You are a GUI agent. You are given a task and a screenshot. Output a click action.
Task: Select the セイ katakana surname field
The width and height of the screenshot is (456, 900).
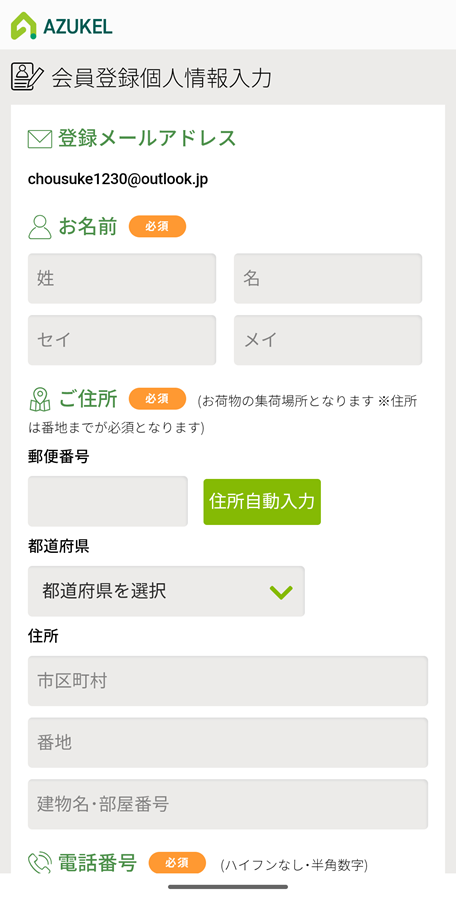click(x=122, y=340)
